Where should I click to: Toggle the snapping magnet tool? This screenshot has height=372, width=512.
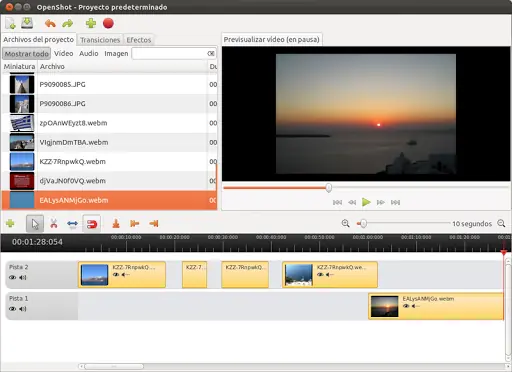92,224
